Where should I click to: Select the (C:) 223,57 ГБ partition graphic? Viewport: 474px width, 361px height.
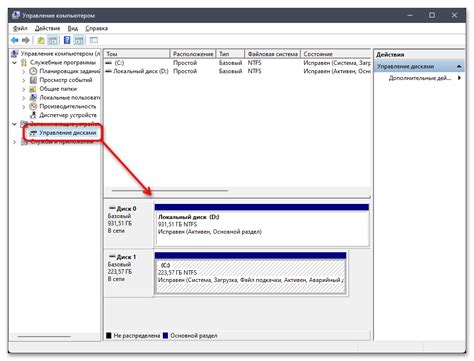pyautogui.click(x=251, y=273)
